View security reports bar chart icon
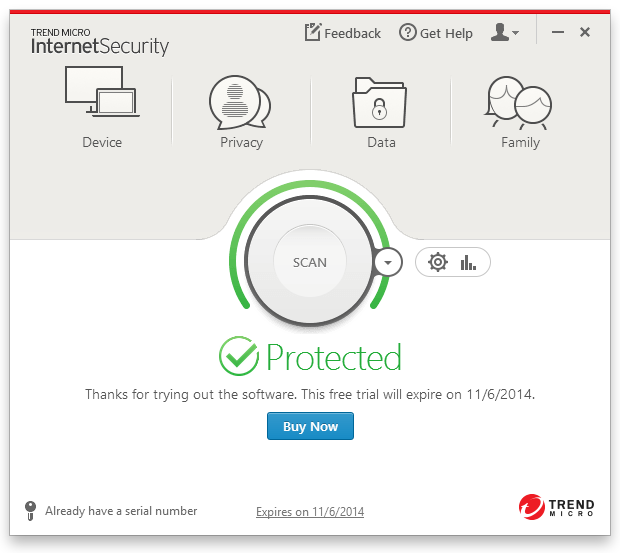 click(x=468, y=262)
